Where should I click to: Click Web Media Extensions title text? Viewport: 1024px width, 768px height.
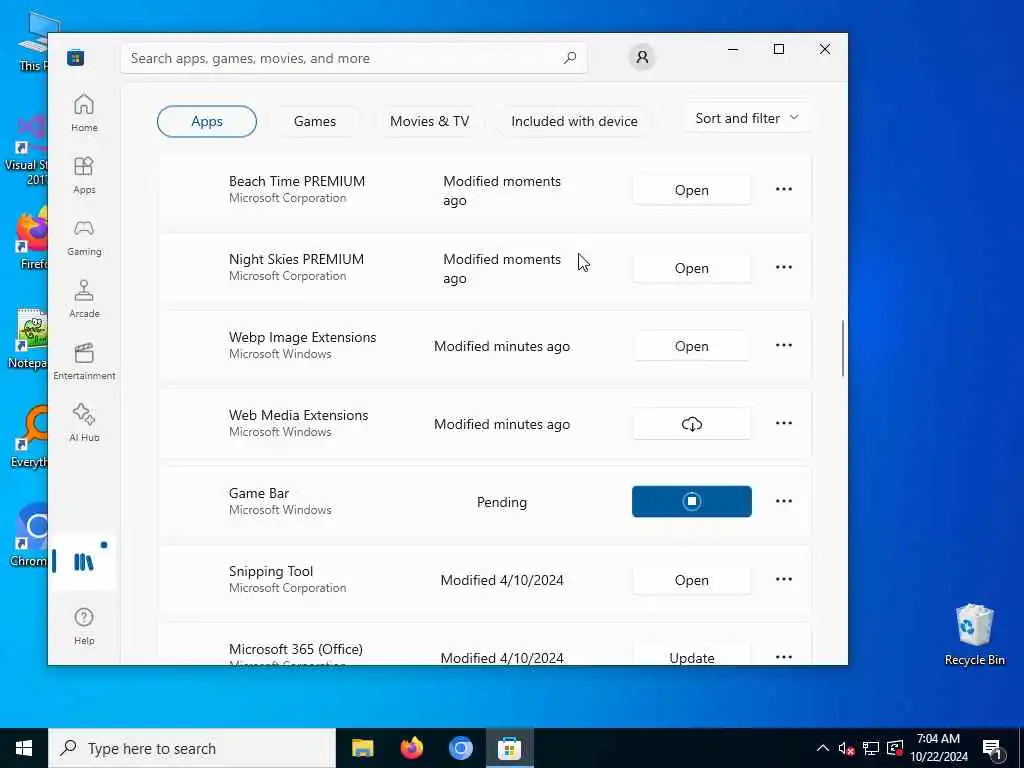tap(298, 415)
